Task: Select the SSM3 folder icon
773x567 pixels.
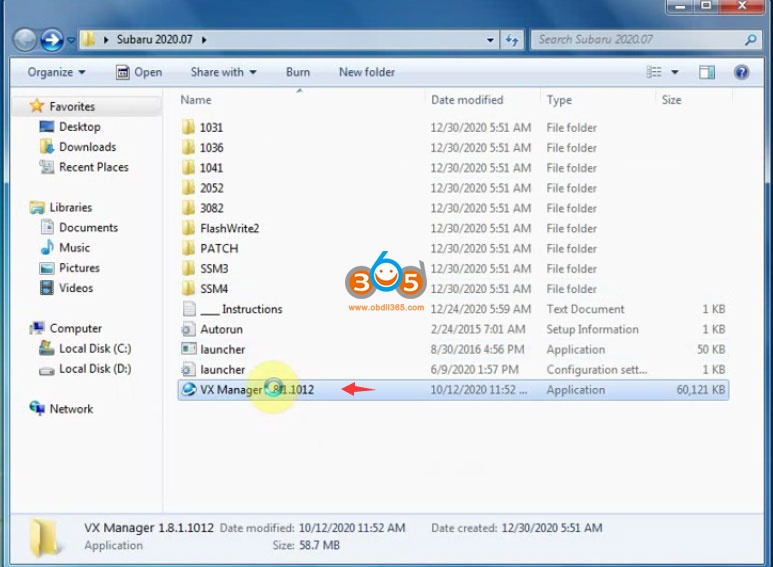Action: pyautogui.click(x=188, y=269)
